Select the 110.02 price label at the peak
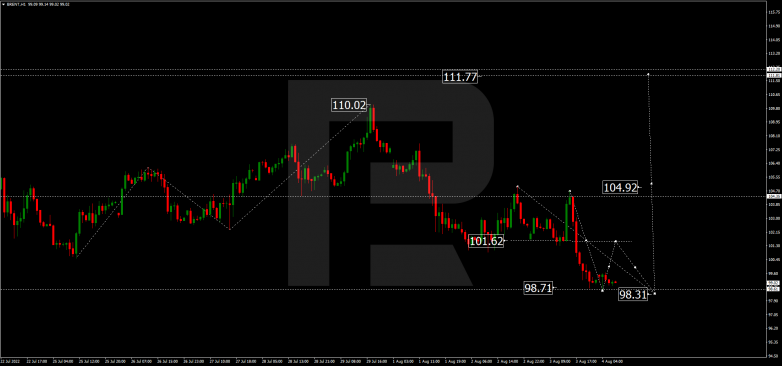The height and width of the screenshot is (366, 782). pyautogui.click(x=349, y=105)
